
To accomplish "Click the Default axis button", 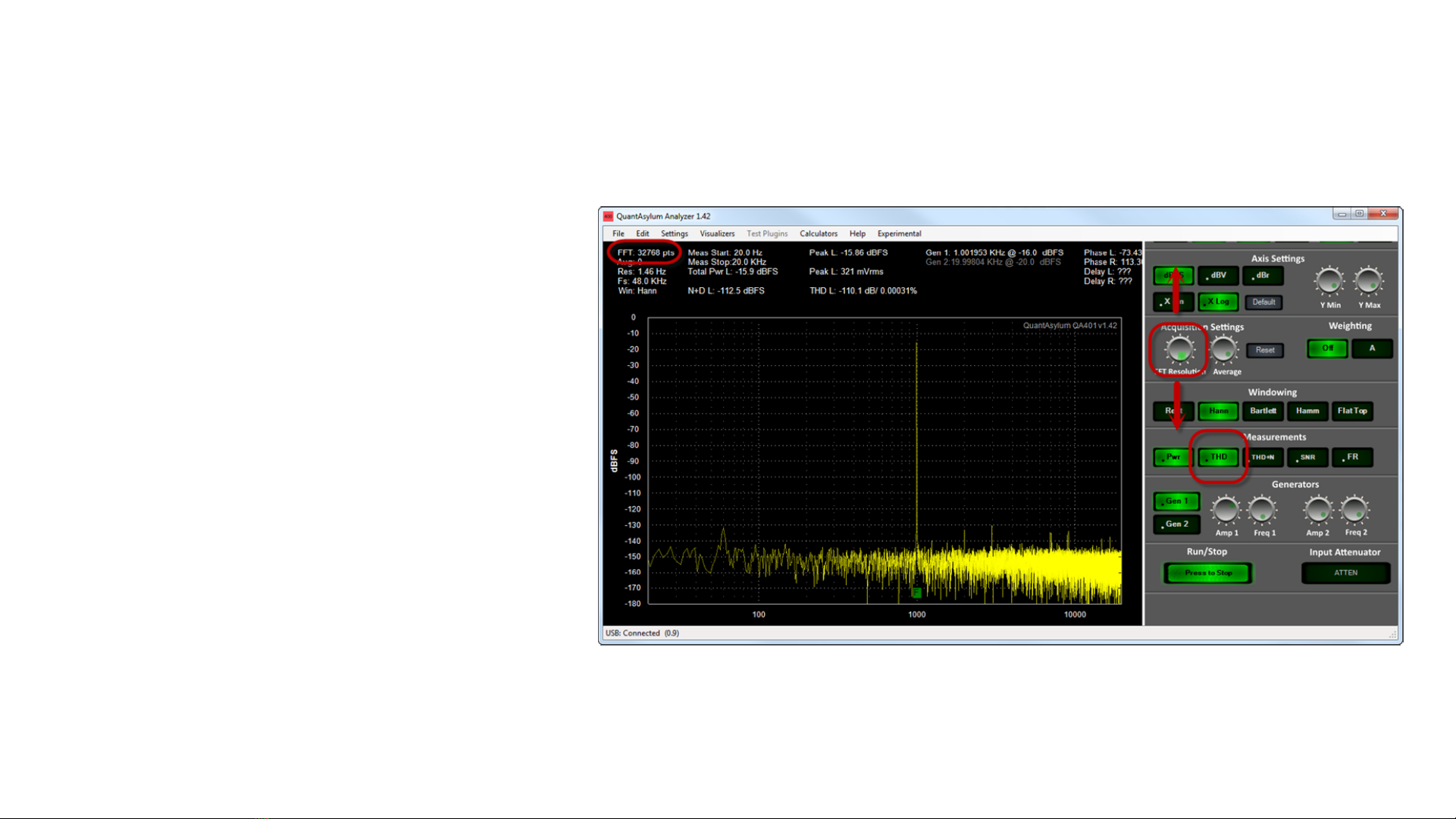I will [x=1263, y=302].
